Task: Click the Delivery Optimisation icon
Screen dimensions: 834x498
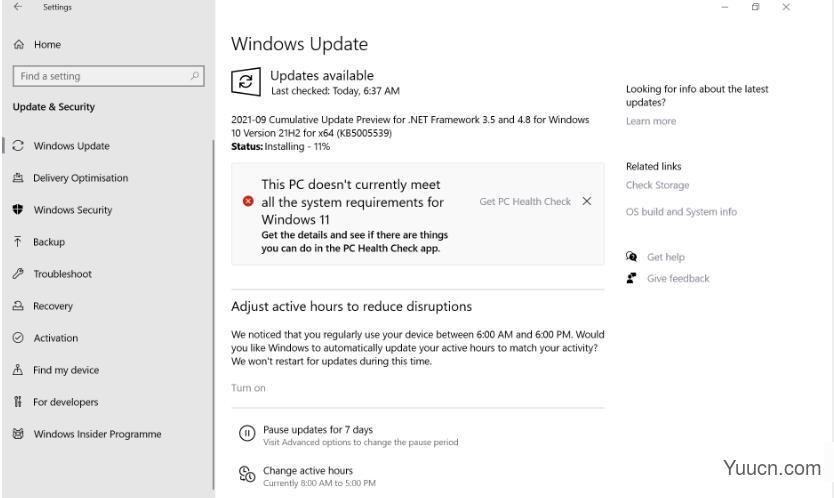Action: tap(18, 178)
